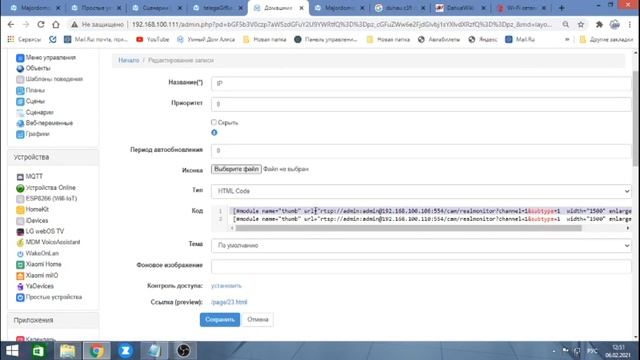Open the browser extensions puzzle icon

click(x=599, y=24)
